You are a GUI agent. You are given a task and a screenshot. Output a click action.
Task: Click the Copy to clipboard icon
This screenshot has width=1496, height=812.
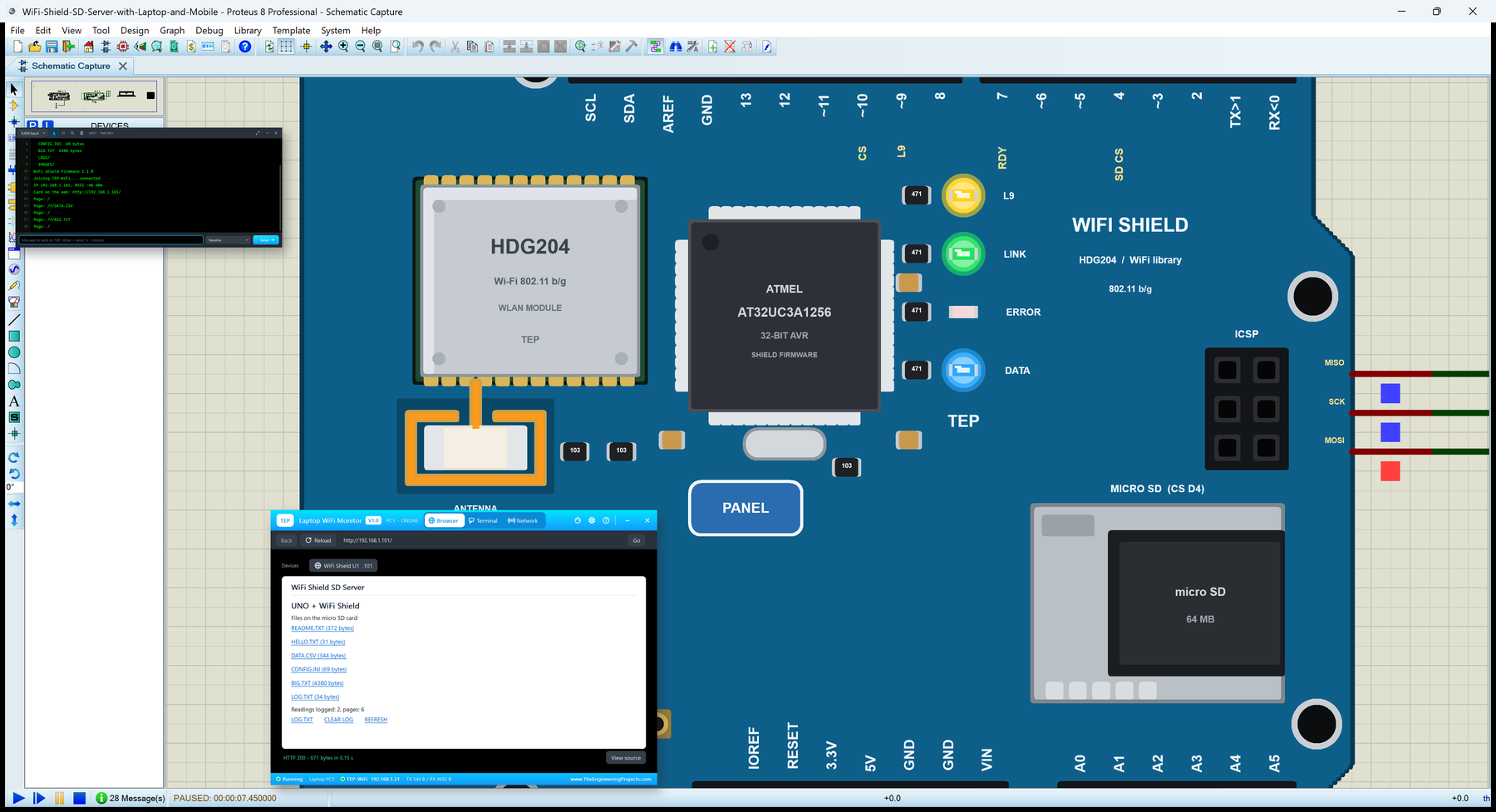pyautogui.click(x=472, y=47)
